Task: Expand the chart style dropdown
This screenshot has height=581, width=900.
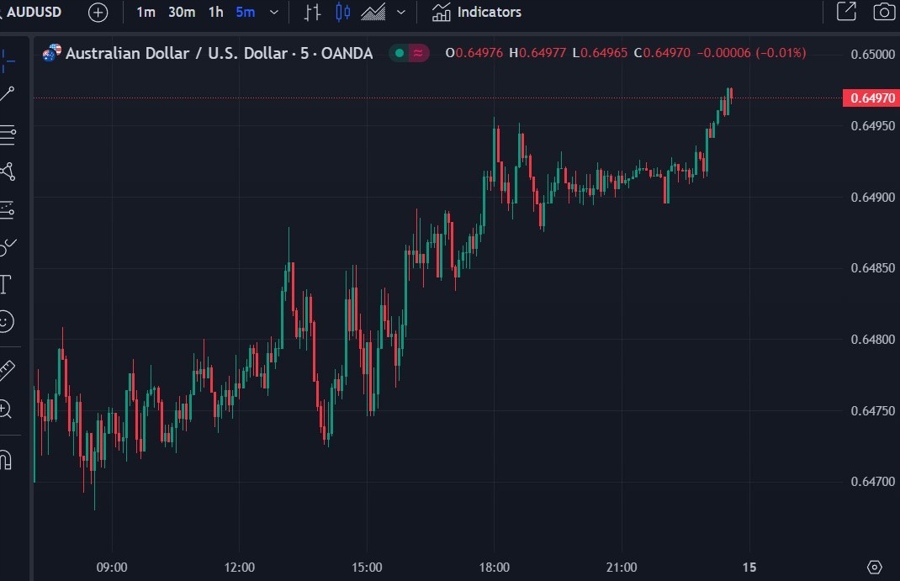Action: tap(401, 12)
